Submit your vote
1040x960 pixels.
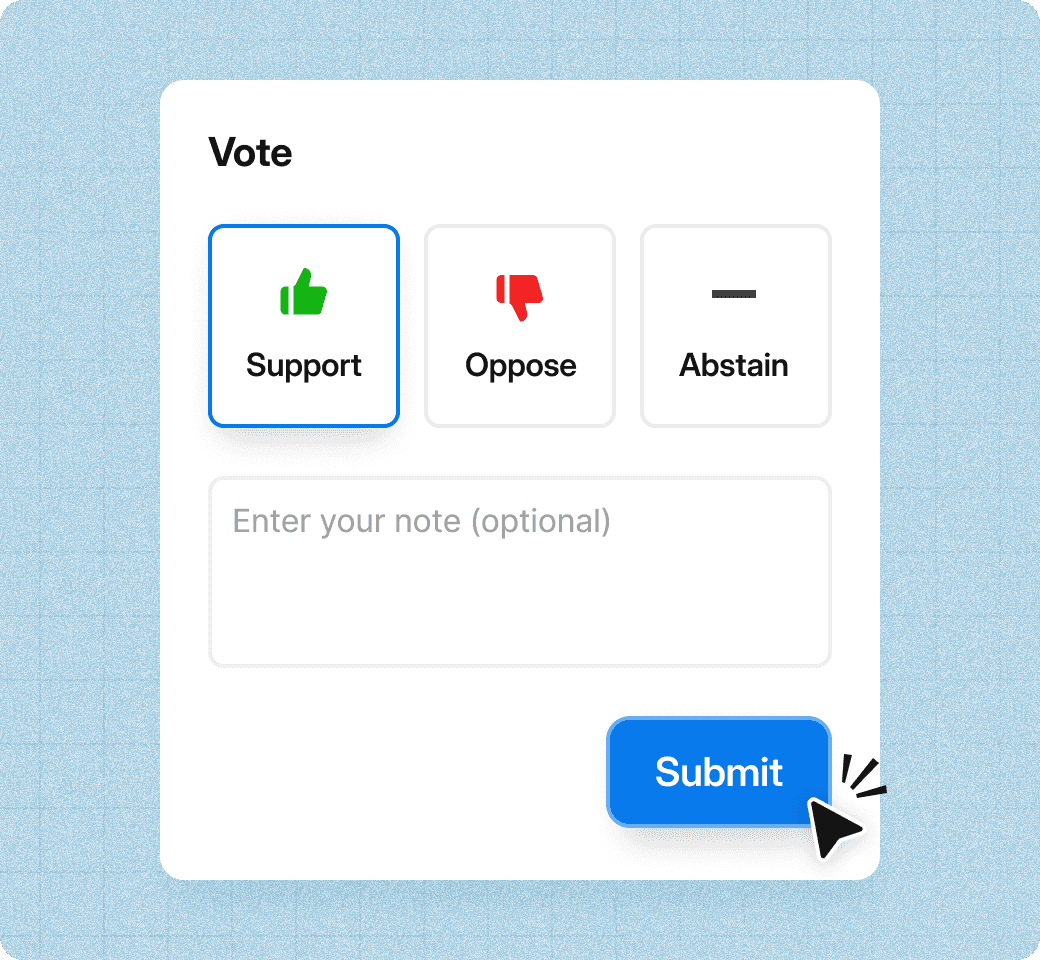718,772
